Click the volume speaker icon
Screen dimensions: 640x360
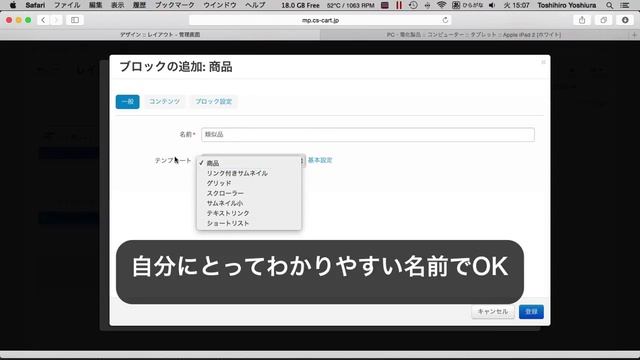492,5
